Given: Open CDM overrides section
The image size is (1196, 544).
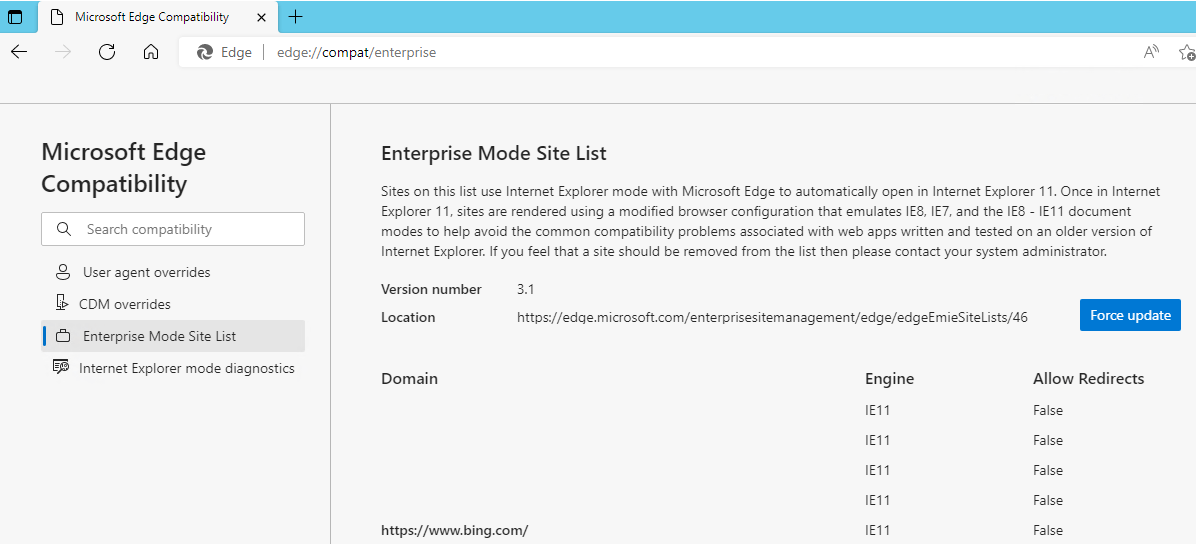Looking at the screenshot, I should (x=173, y=304).
